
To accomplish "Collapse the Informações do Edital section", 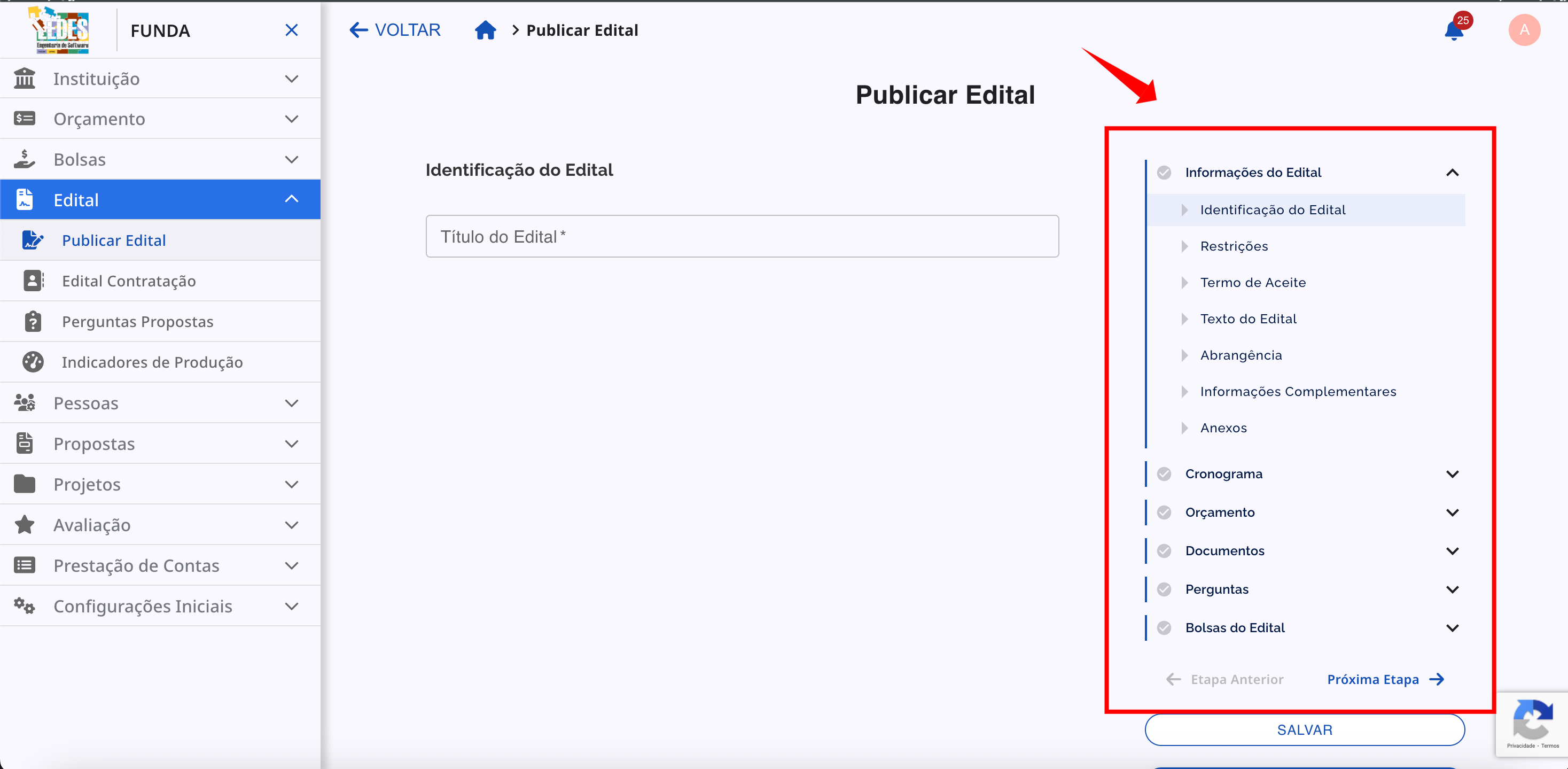I will pos(1452,172).
